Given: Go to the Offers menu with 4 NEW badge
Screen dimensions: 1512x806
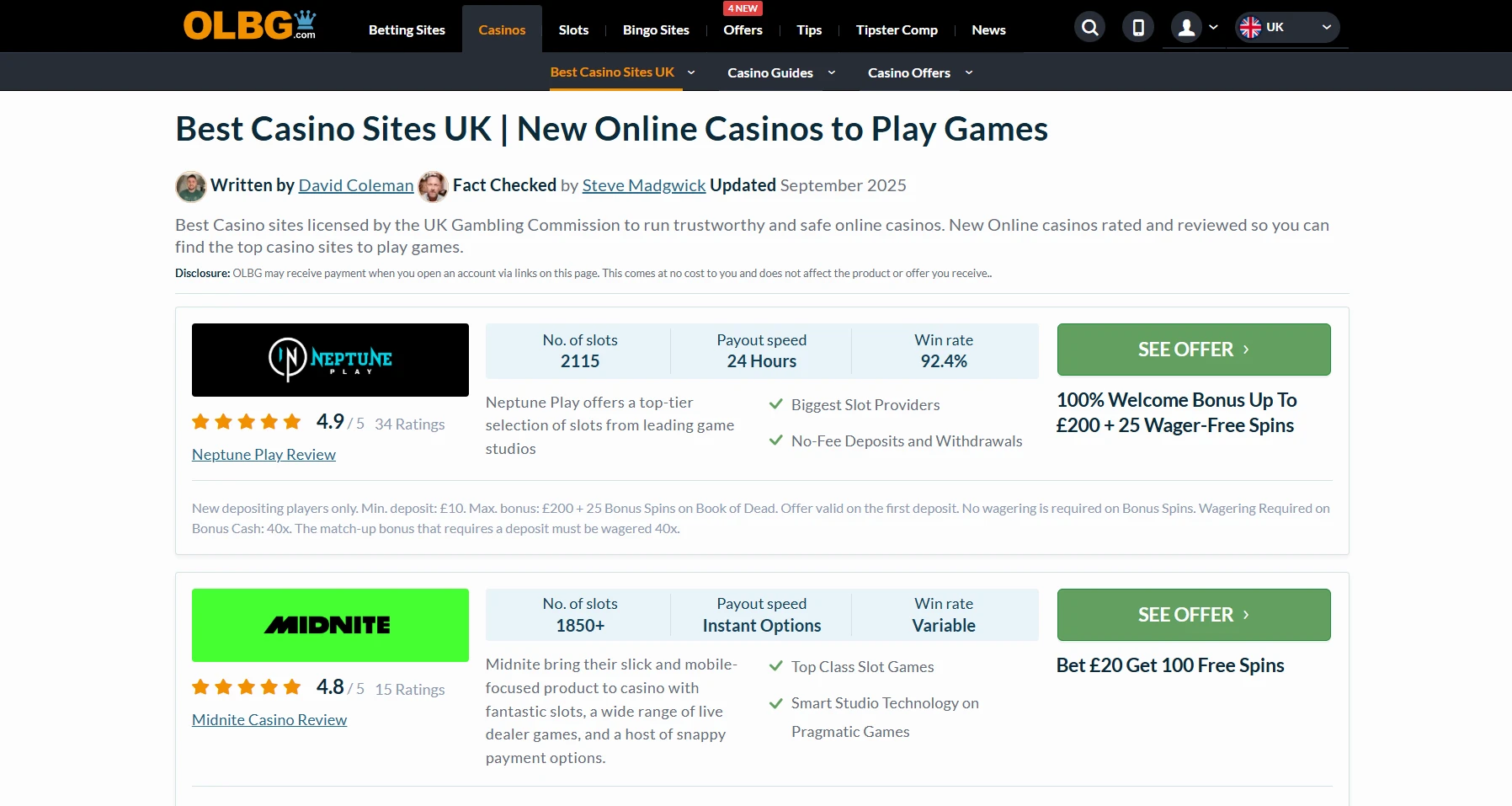Looking at the screenshot, I should [743, 30].
